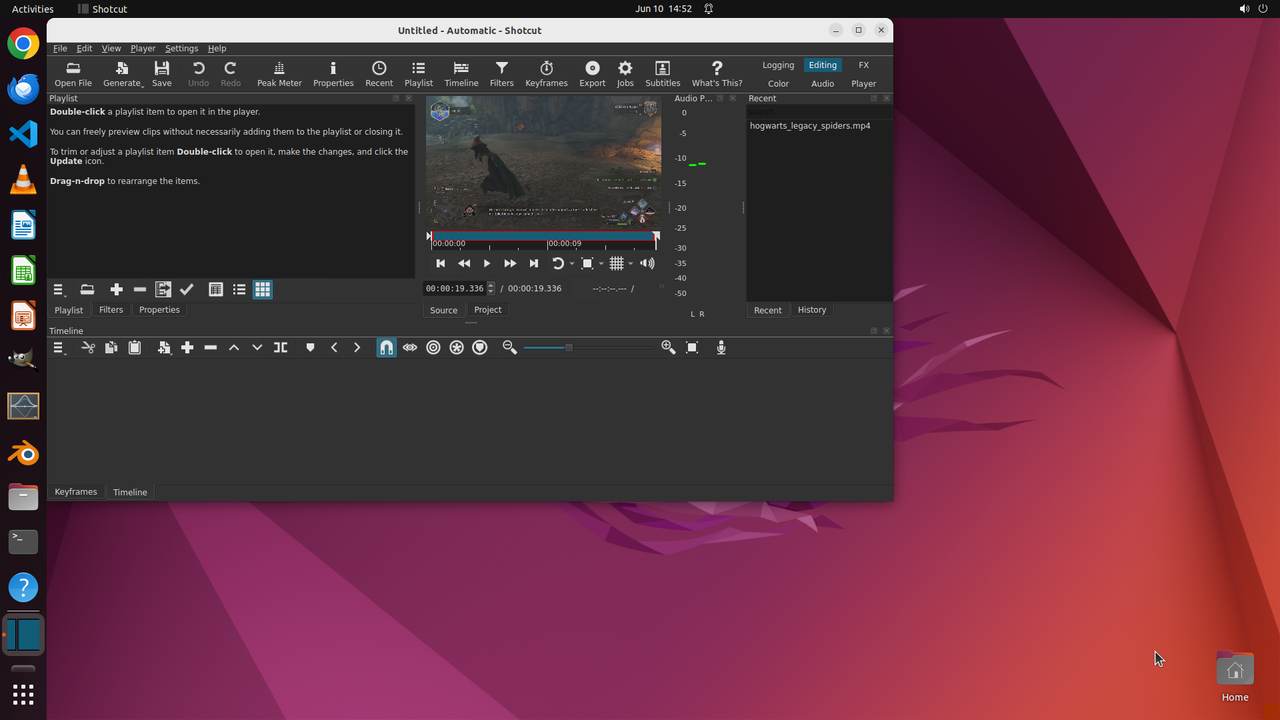Screen dimensions: 1280x720
Task: Open the Peak Meter panel
Action: pos(279,74)
